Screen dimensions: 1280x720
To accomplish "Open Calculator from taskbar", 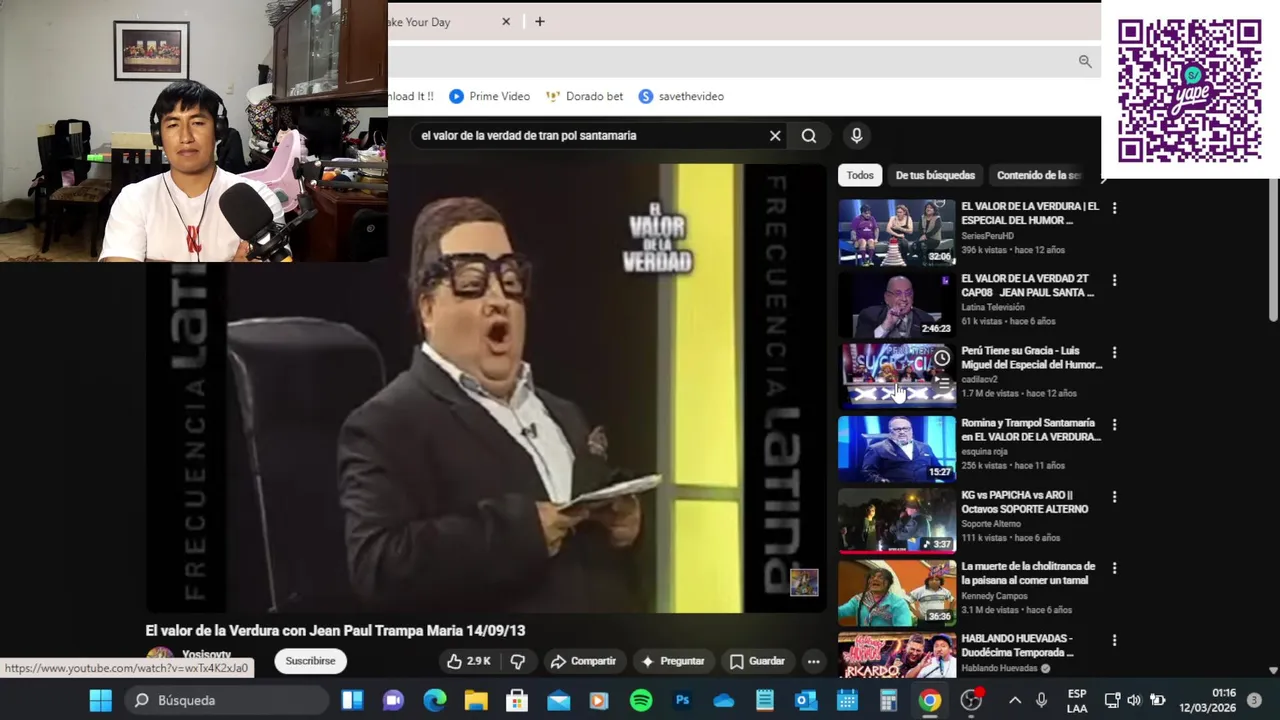I will 888,700.
